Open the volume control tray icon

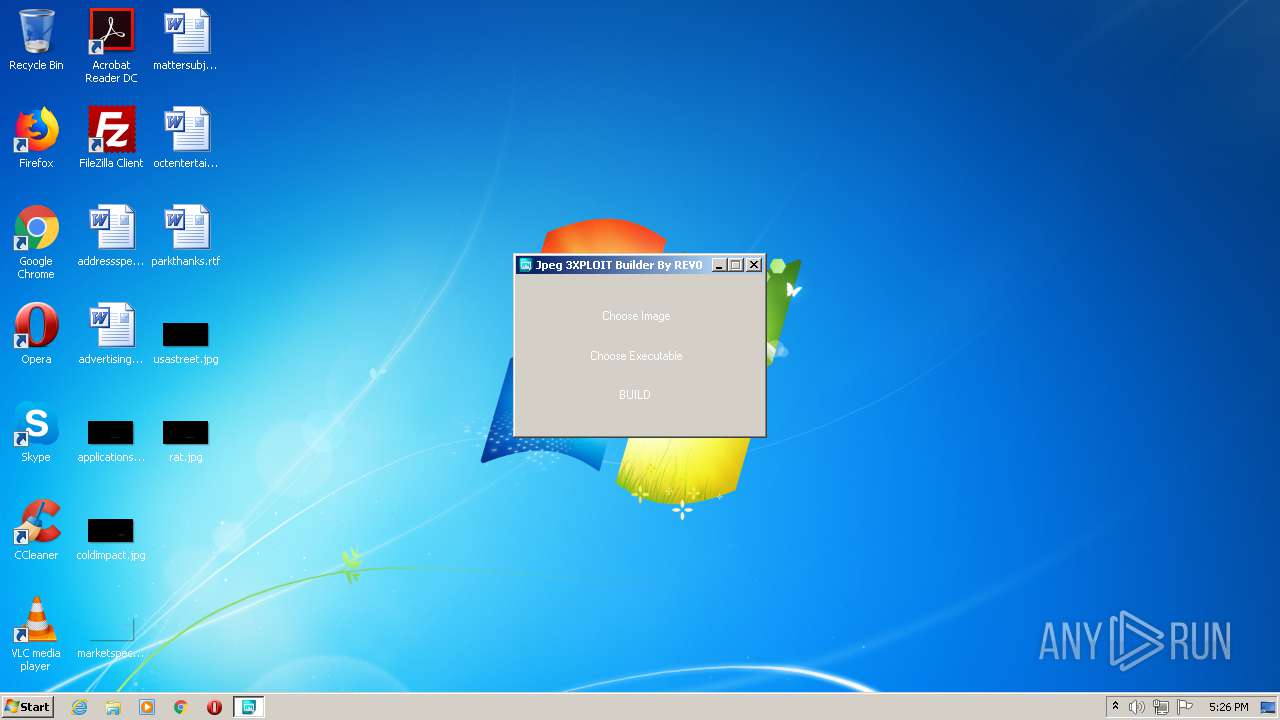[1137, 707]
